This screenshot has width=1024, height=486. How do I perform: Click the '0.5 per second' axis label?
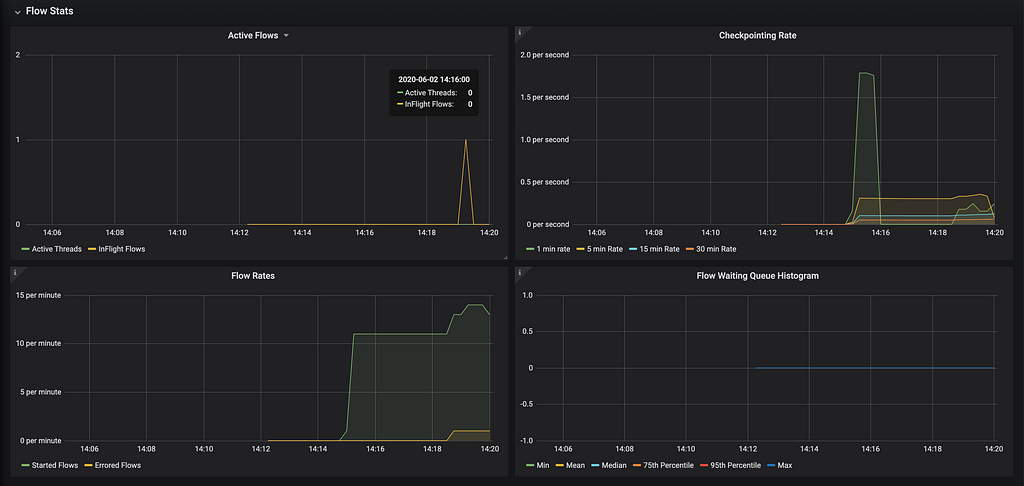(x=545, y=182)
